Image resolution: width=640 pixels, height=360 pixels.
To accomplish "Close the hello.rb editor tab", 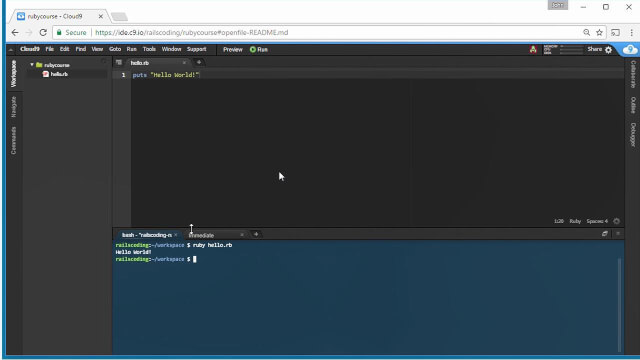I will click(x=184, y=63).
